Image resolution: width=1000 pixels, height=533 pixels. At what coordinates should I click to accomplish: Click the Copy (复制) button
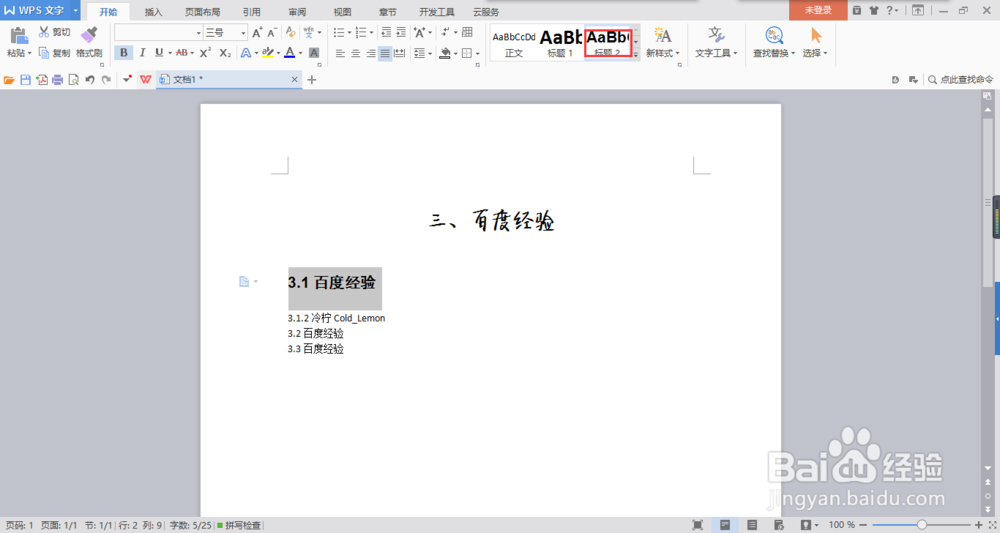coord(54,53)
